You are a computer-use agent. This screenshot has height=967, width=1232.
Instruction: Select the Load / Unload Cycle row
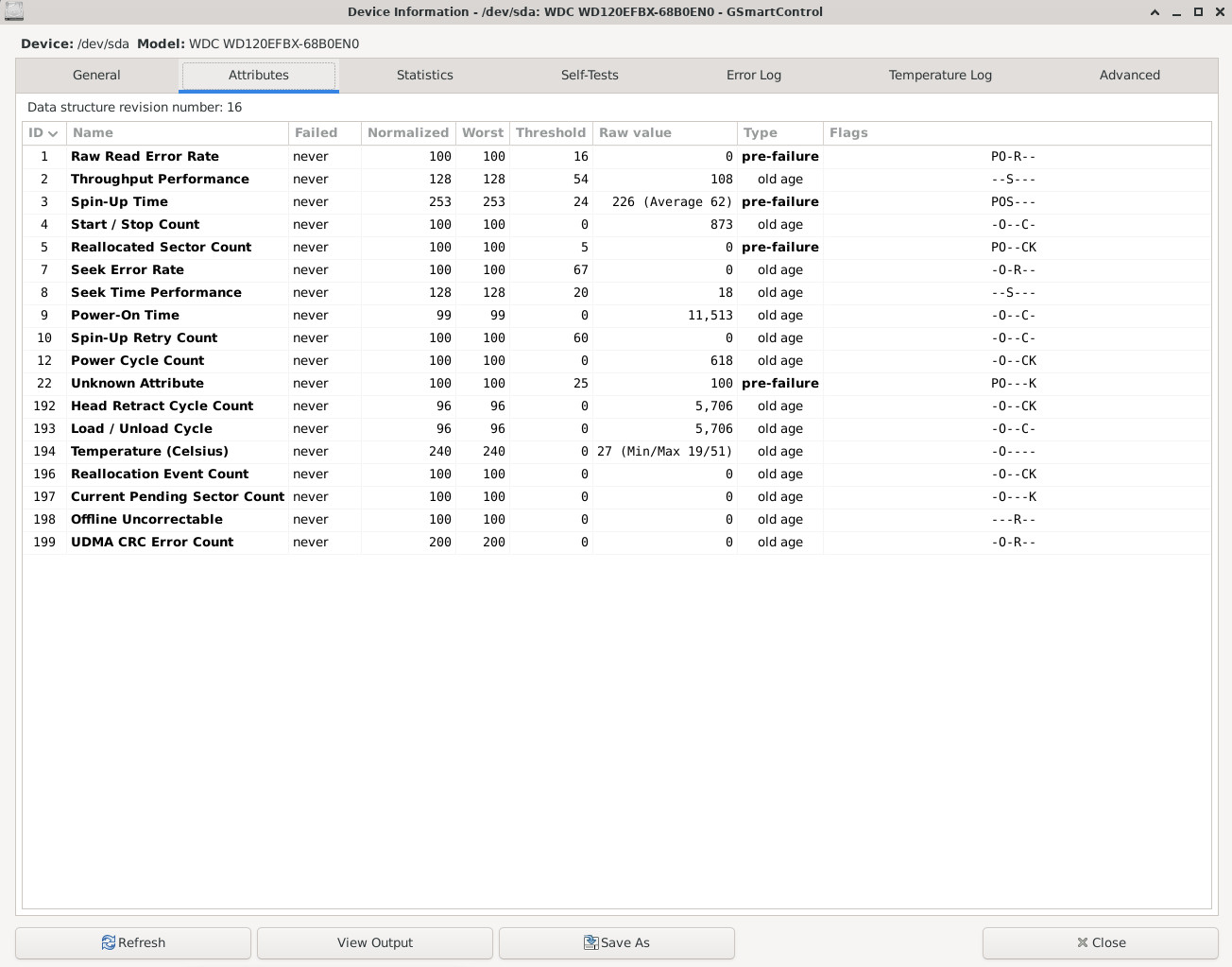coord(617,429)
